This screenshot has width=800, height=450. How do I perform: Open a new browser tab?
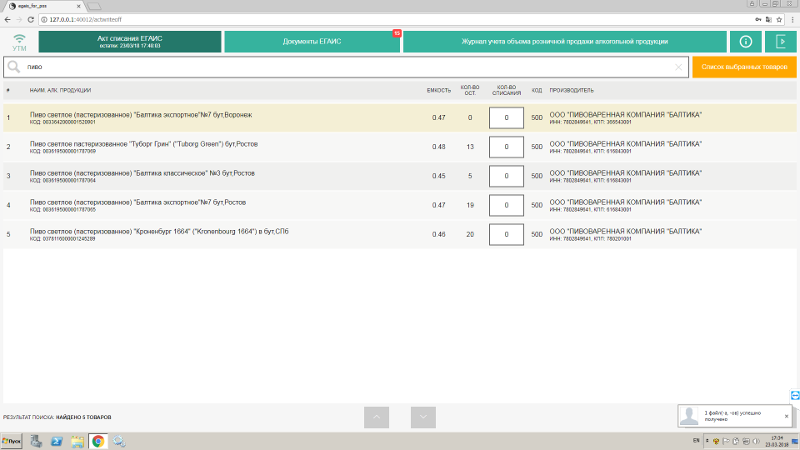coord(94,6)
